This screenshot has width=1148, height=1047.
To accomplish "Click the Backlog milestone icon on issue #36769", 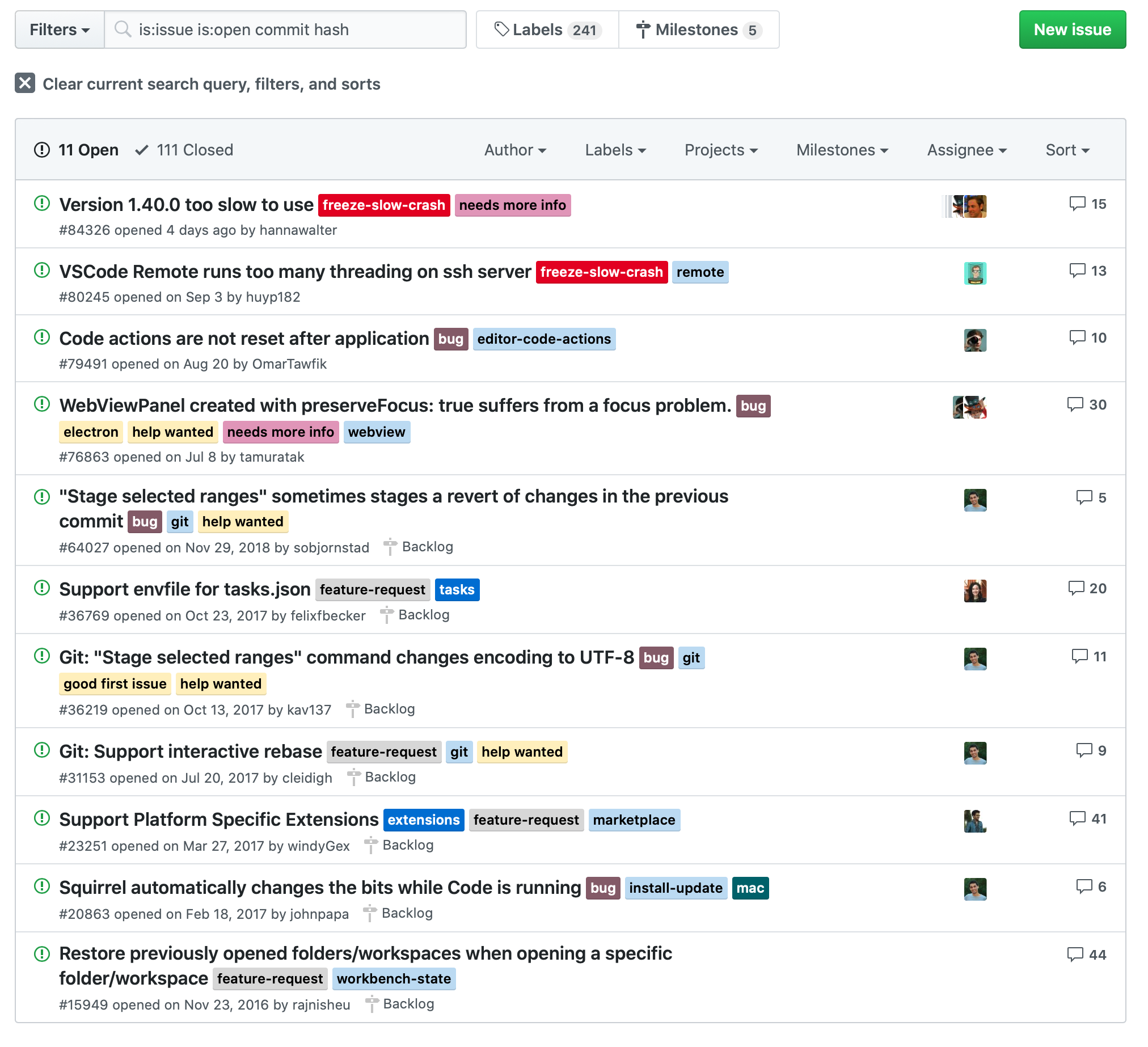I will point(387,614).
